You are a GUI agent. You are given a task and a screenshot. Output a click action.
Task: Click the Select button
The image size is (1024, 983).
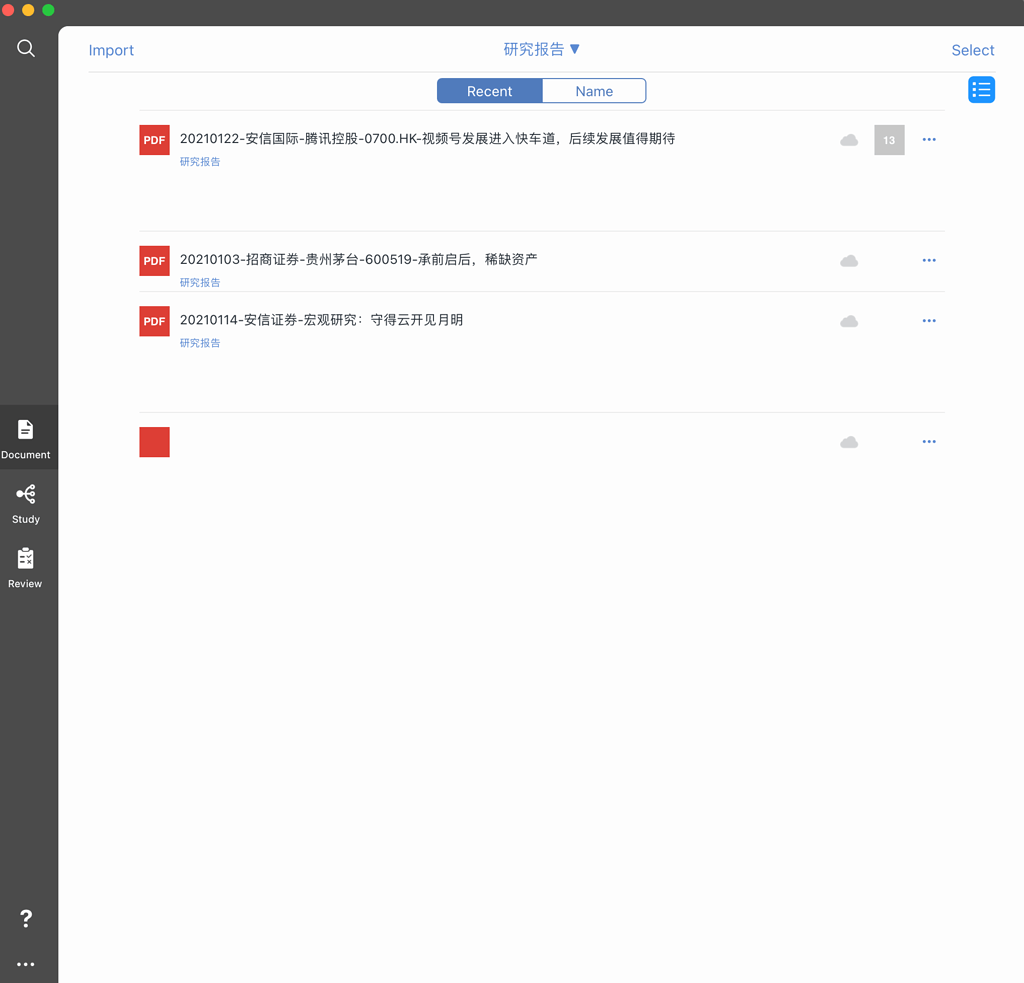click(x=972, y=50)
